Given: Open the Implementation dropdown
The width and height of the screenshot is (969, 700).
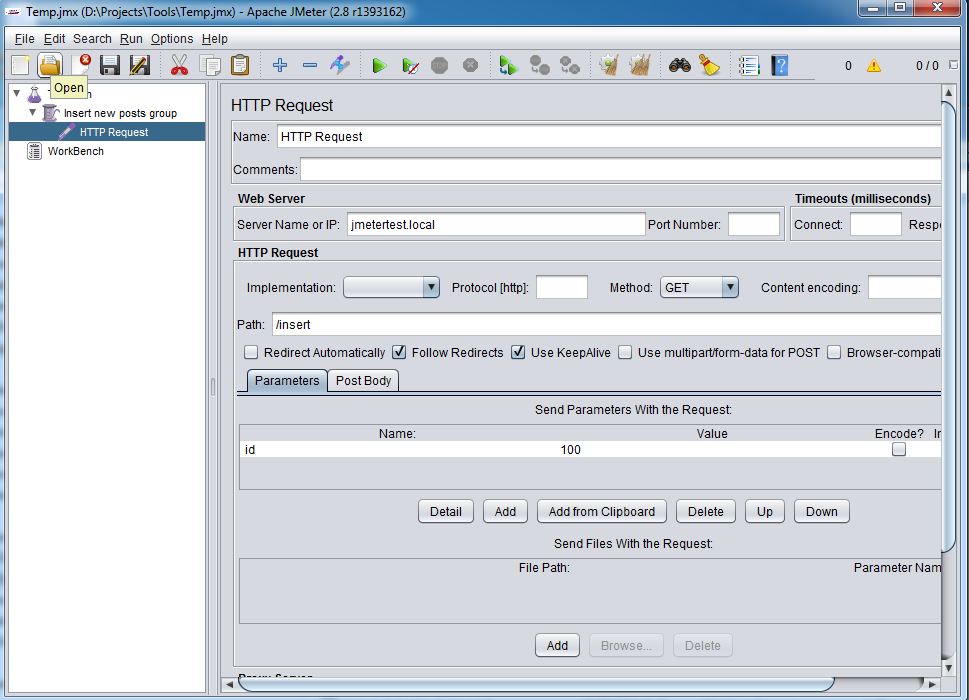Looking at the screenshot, I should [391, 288].
